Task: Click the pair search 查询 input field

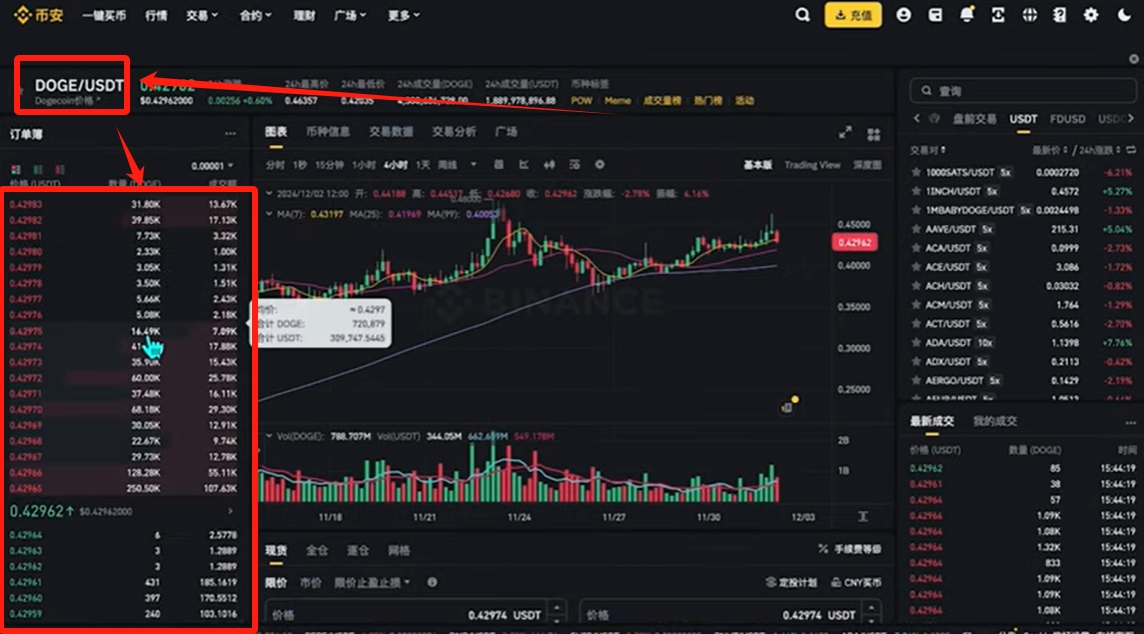Action: click(x=1023, y=90)
